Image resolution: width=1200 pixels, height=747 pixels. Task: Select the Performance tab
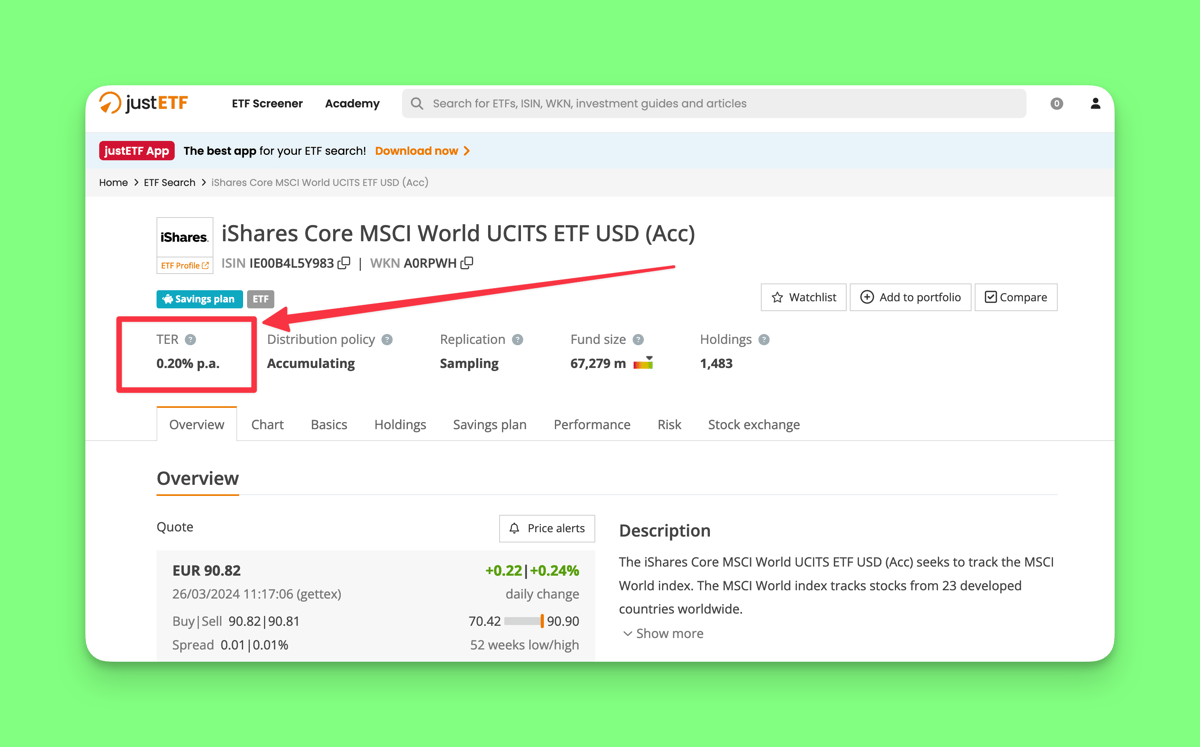592,424
